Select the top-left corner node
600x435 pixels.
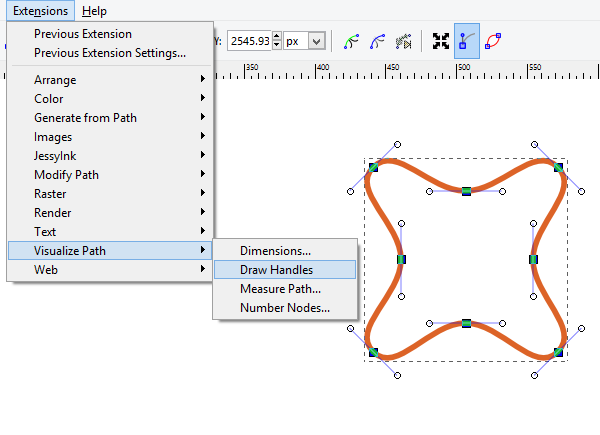point(373,168)
